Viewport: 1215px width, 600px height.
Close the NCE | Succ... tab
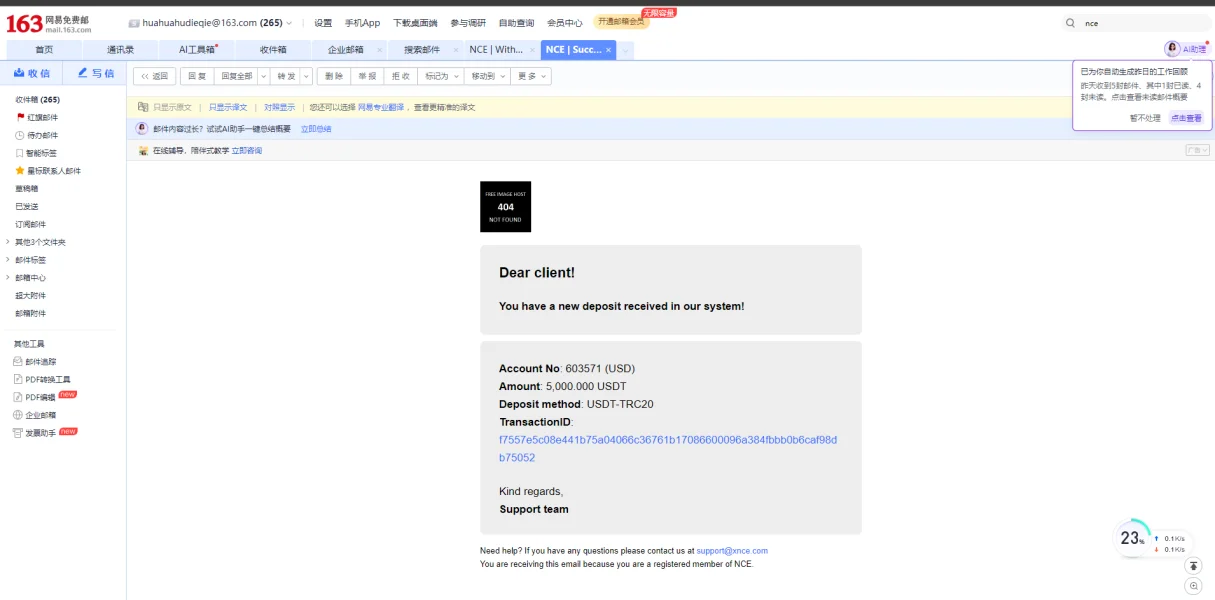[x=608, y=50]
